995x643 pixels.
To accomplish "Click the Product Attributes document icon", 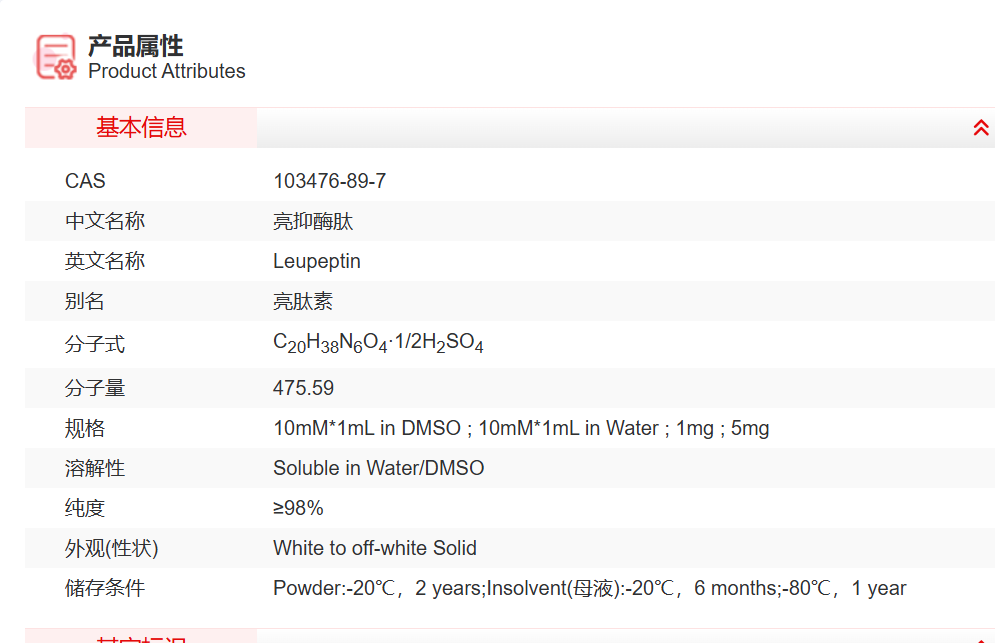I will tap(56, 57).
